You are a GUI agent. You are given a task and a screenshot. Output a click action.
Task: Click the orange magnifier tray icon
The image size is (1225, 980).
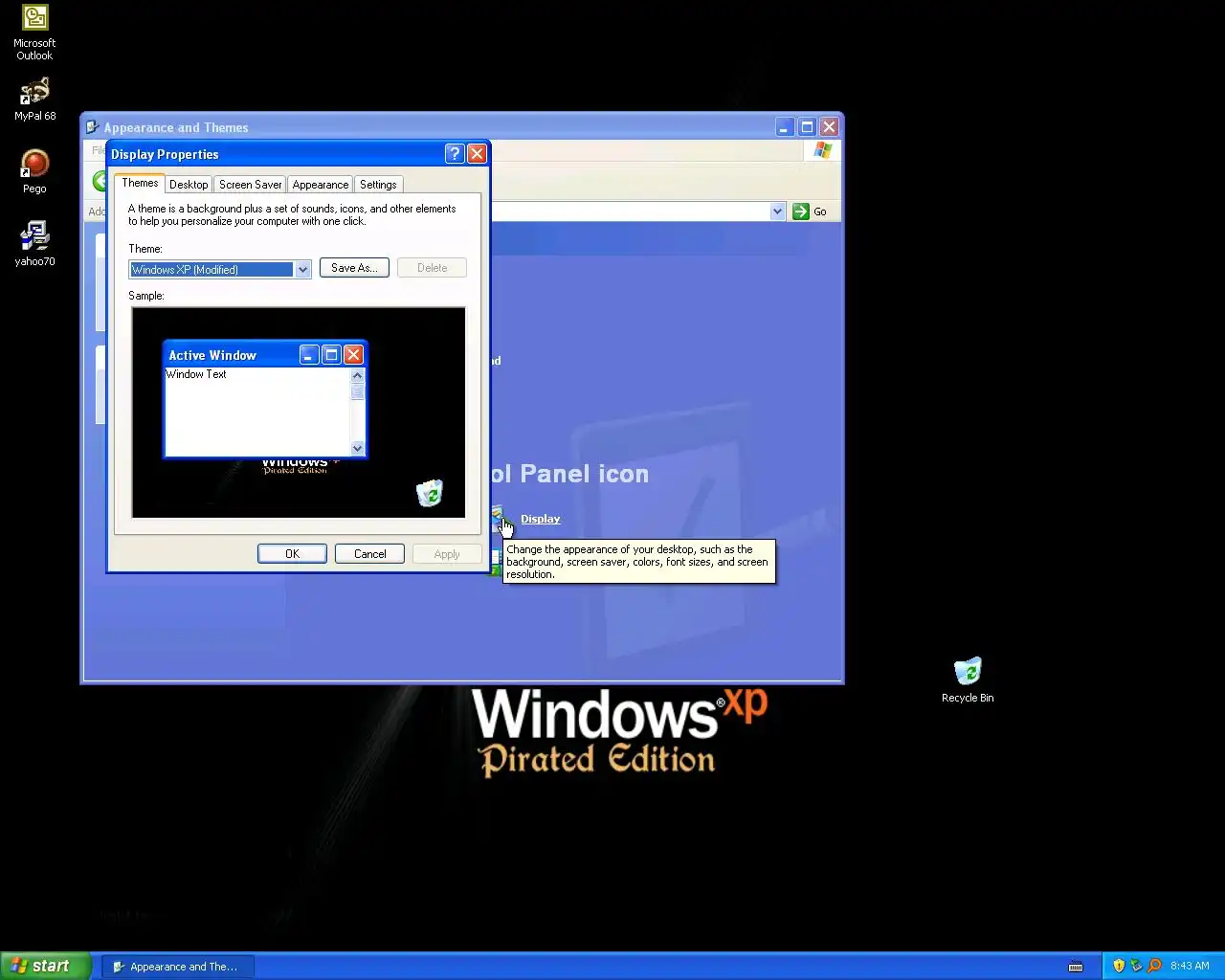(1154, 966)
